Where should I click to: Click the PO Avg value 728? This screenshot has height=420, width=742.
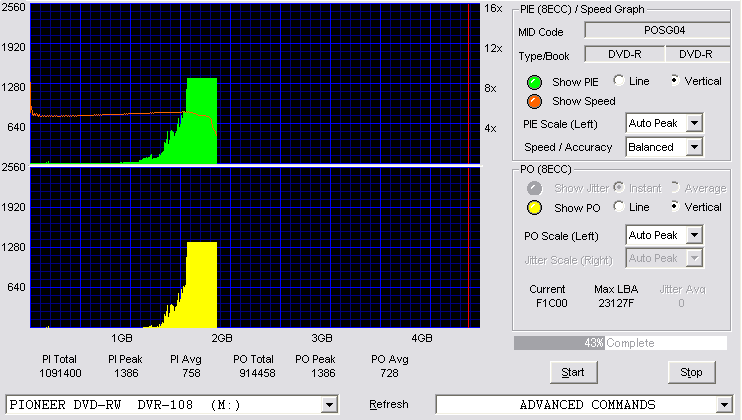(x=389, y=374)
